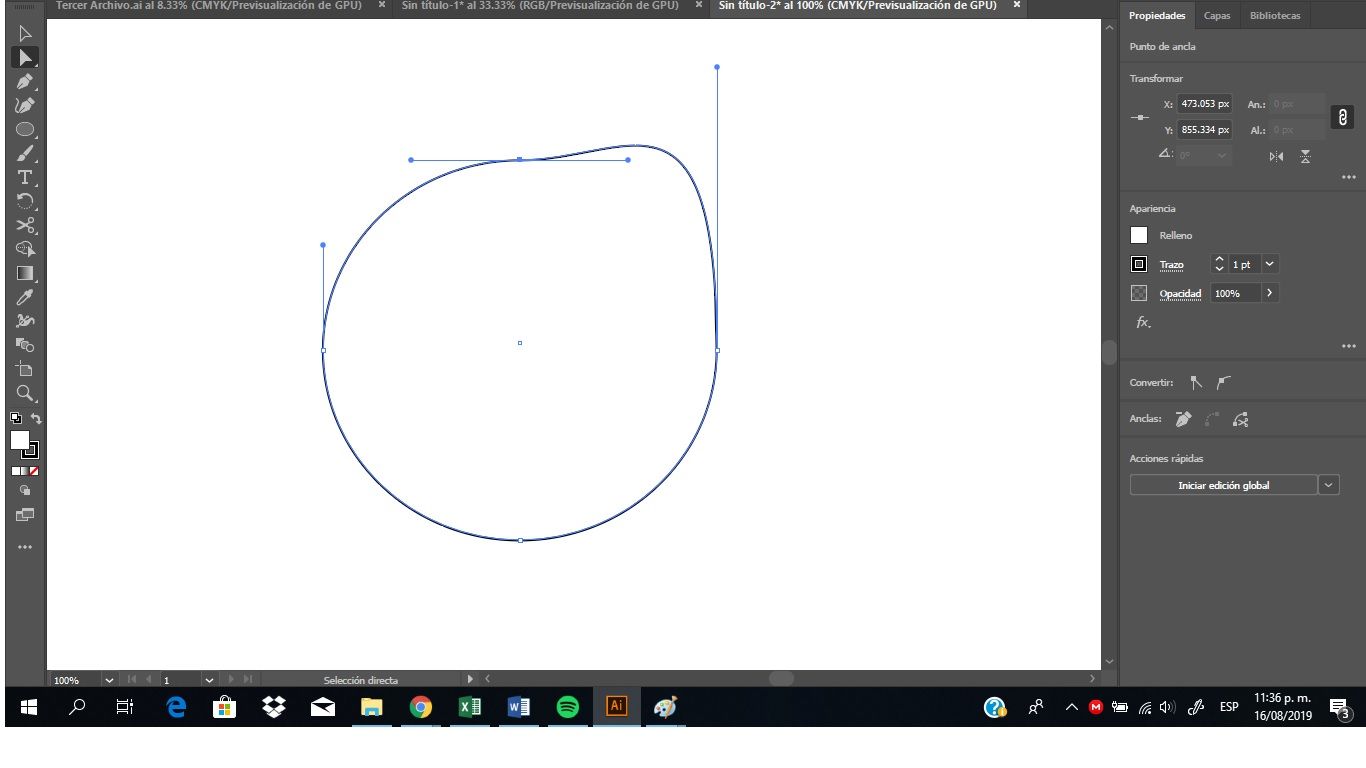Click Iniciar edición global button
The height and width of the screenshot is (768, 1366).
pyautogui.click(x=1224, y=485)
